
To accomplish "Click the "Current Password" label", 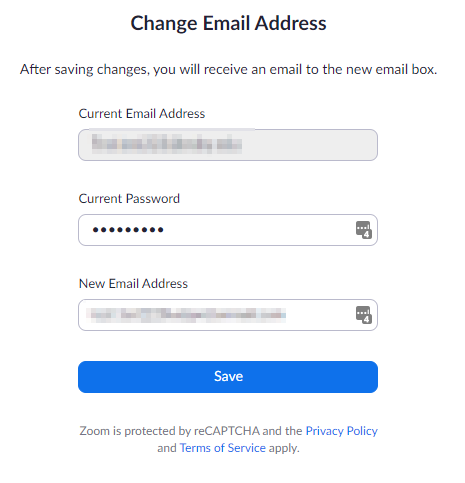I will pos(129,199).
